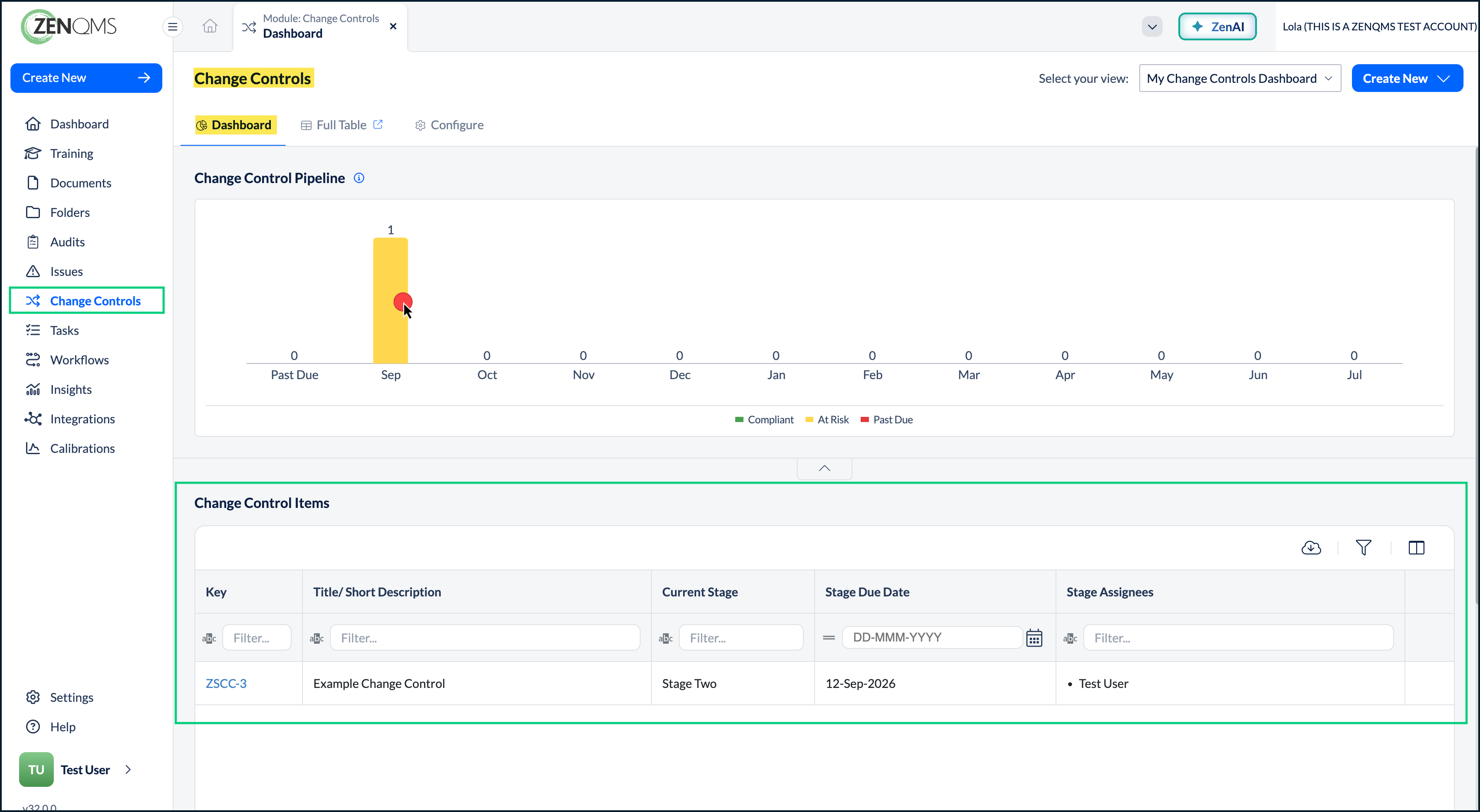The width and height of the screenshot is (1480, 812).
Task: Click the Title/Short Description filter input
Action: (x=485, y=638)
